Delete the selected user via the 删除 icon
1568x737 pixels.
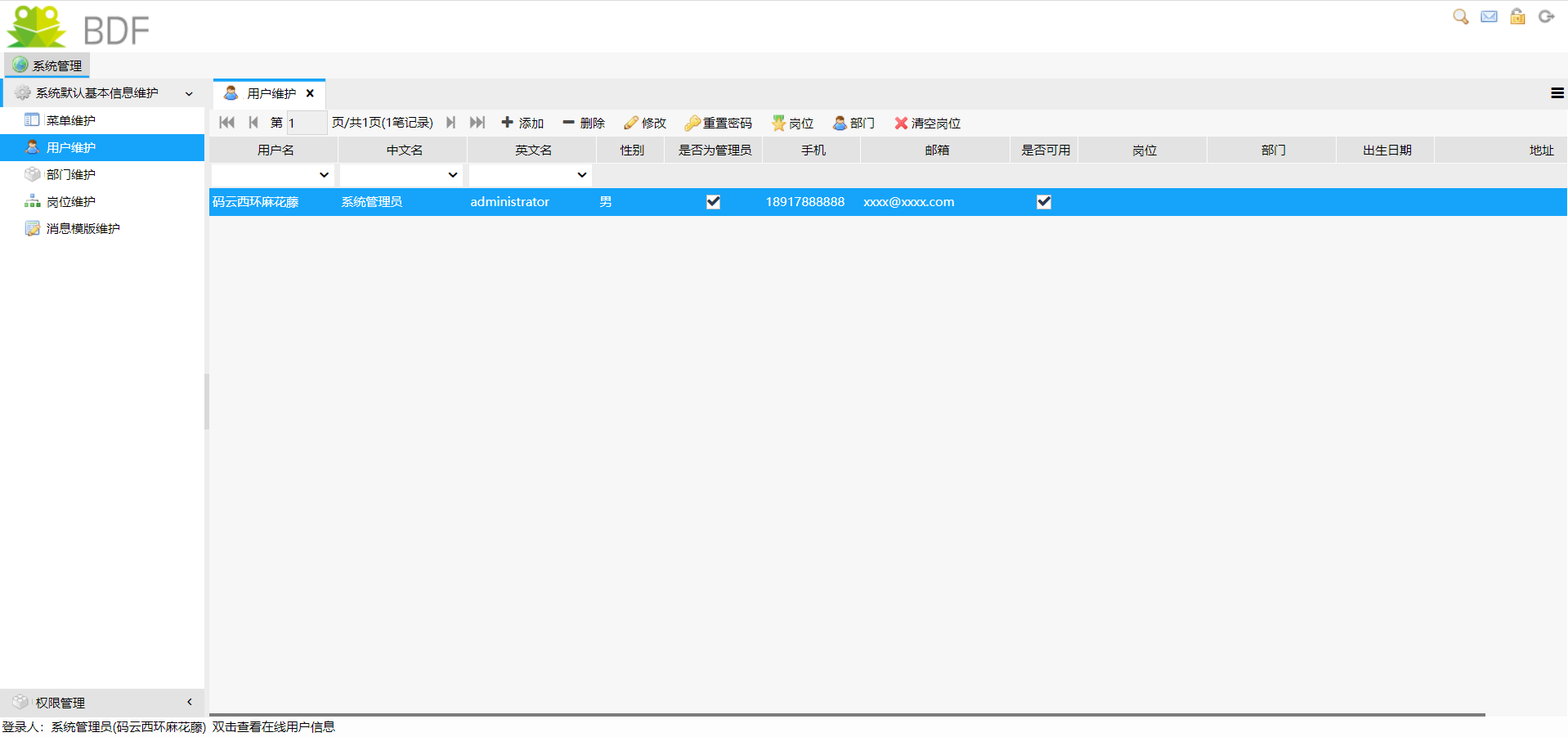click(583, 123)
